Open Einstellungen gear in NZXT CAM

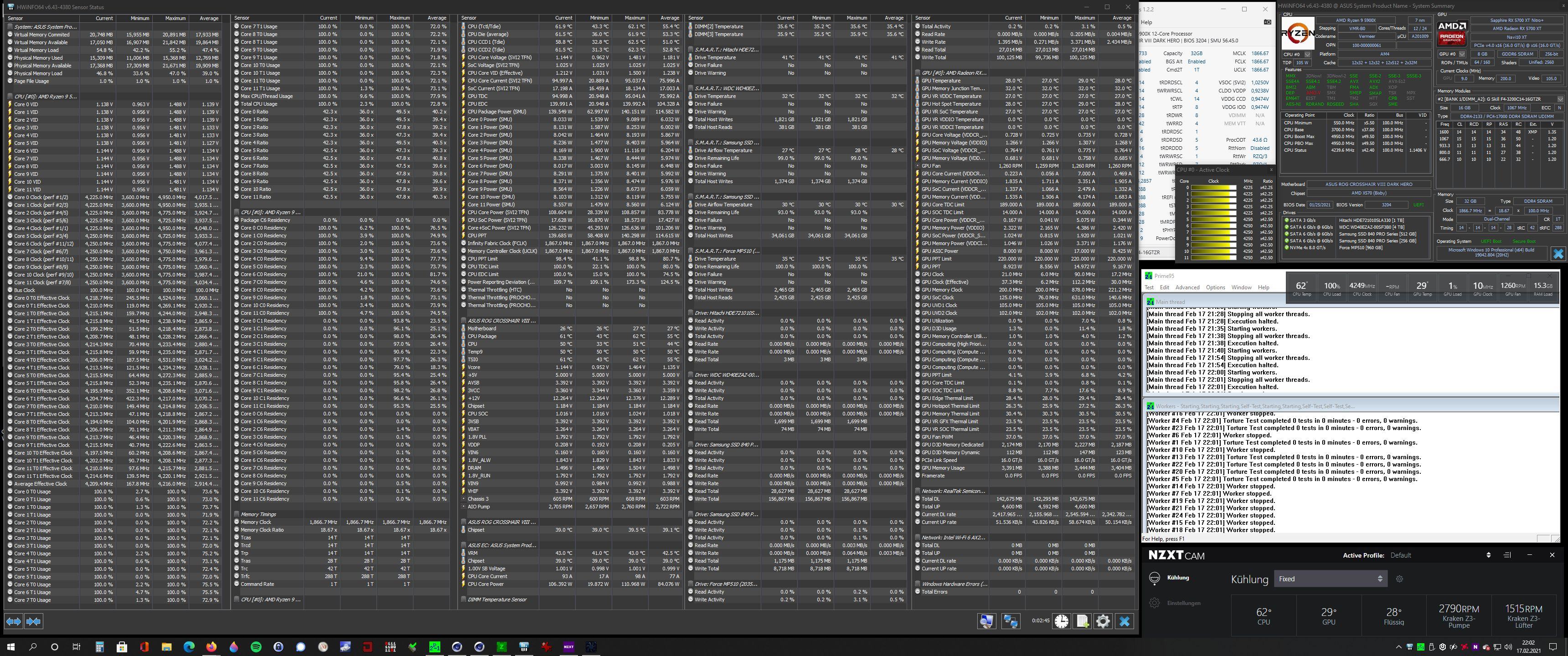click(1154, 603)
